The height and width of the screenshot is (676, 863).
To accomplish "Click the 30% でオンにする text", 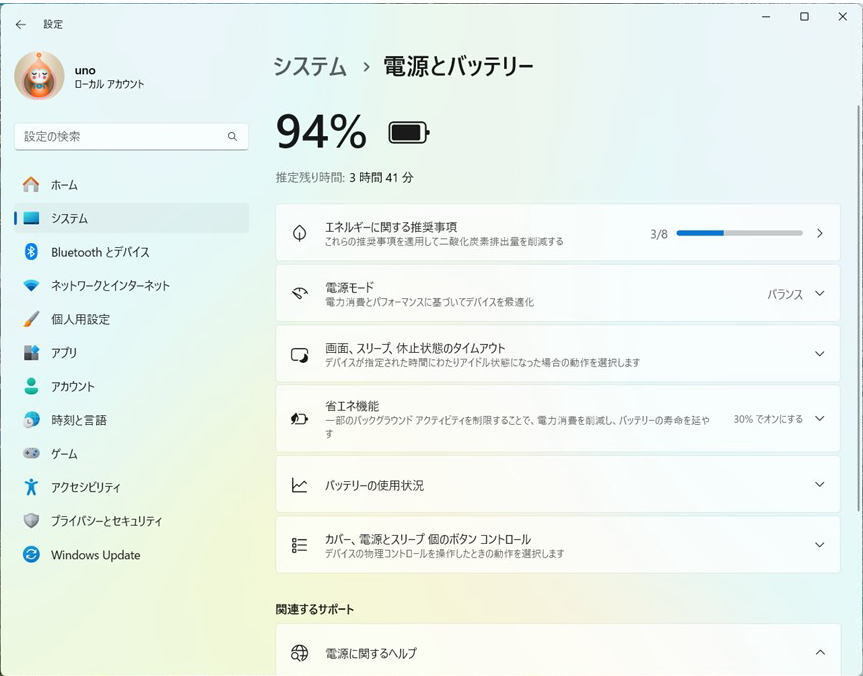I will pos(768,419).
